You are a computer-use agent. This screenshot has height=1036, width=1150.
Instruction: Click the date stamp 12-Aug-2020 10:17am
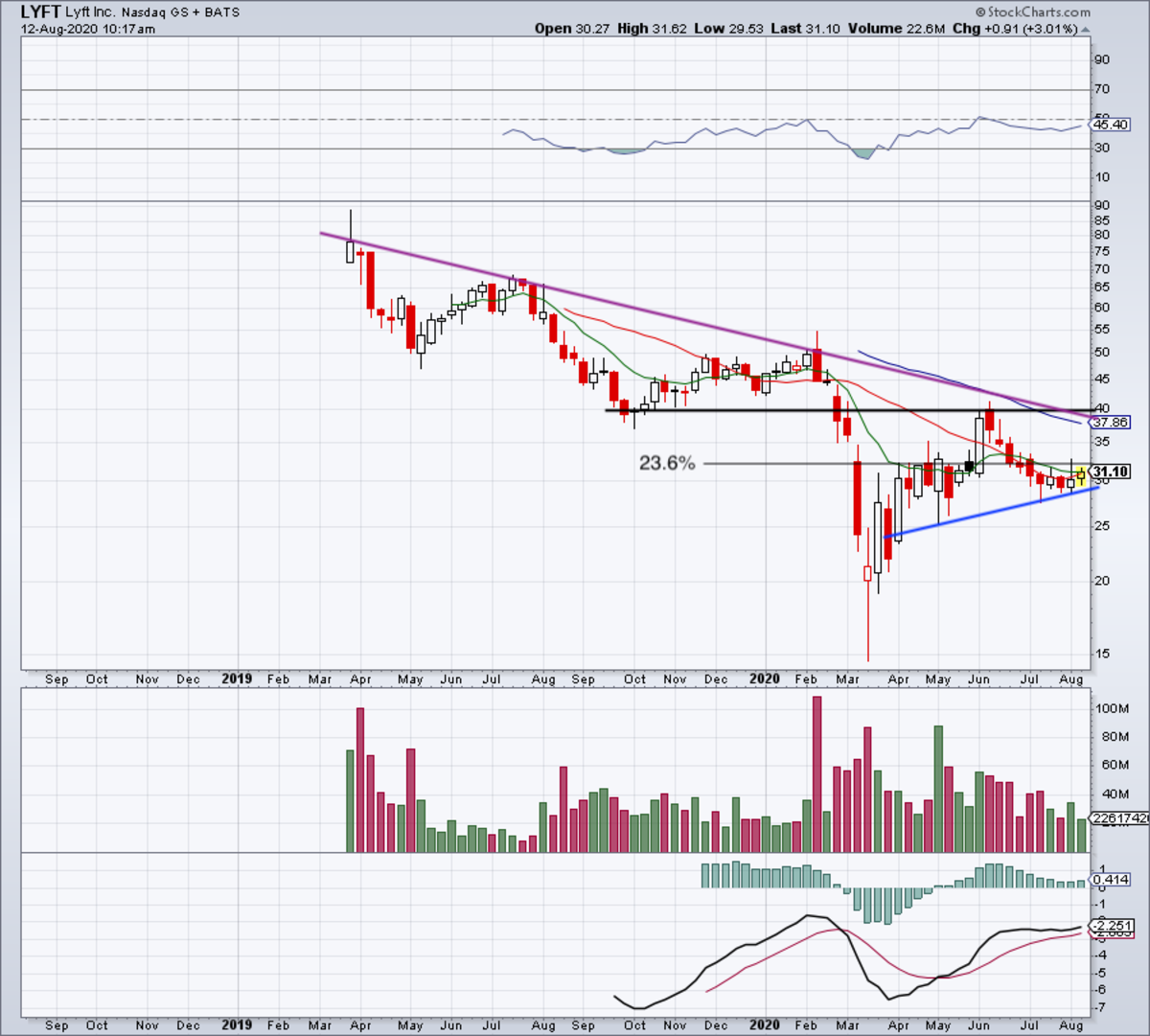coord(88,29)
